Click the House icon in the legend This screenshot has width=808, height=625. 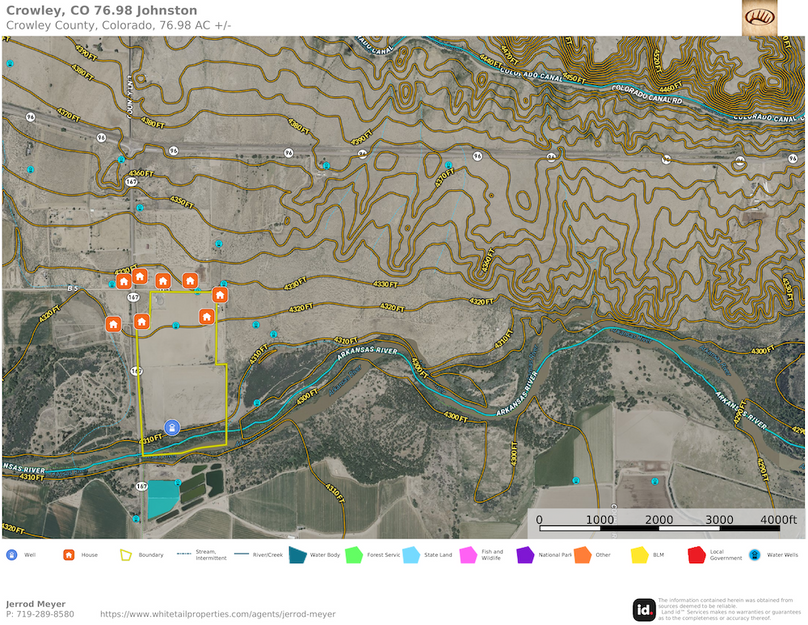click(69, 554)
